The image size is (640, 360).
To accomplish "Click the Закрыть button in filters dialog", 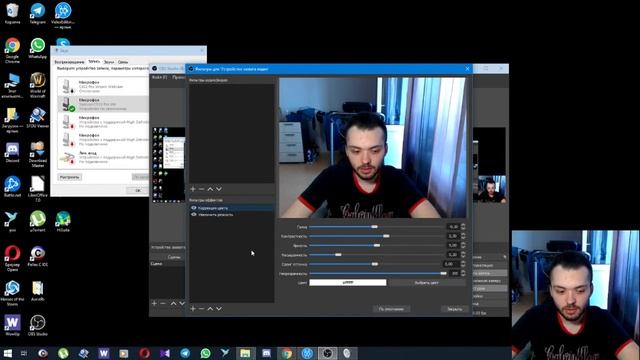I will pyautogui.click(x=455, y=309).
